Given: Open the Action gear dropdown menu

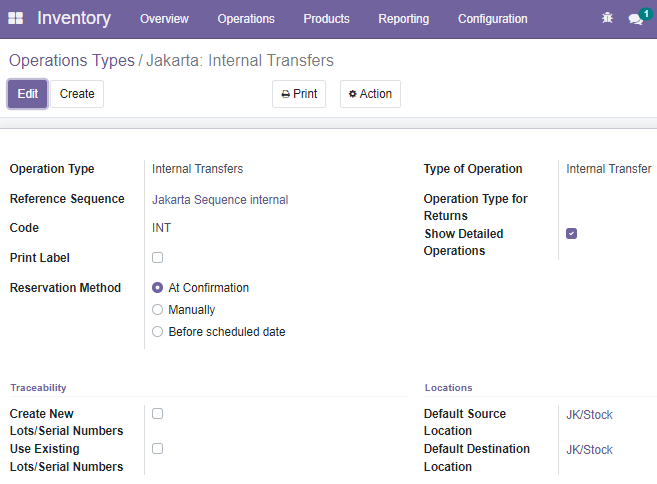Looking at the screenshot, I should pyautogui.click(x=370, y=94).
